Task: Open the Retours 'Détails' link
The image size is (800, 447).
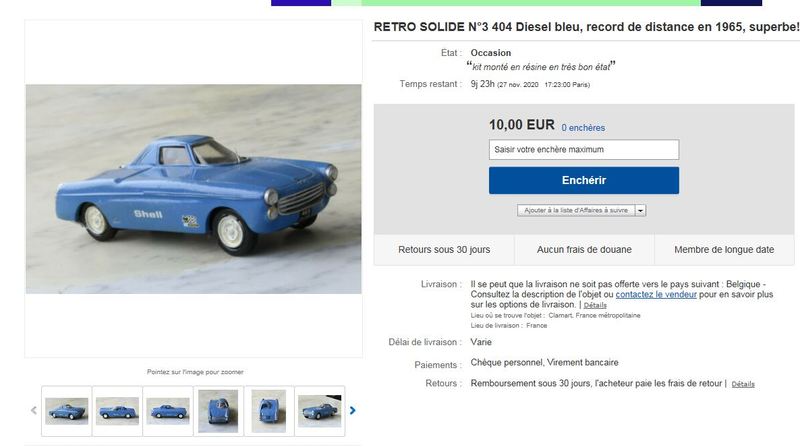Action: [x=743, y=384]
